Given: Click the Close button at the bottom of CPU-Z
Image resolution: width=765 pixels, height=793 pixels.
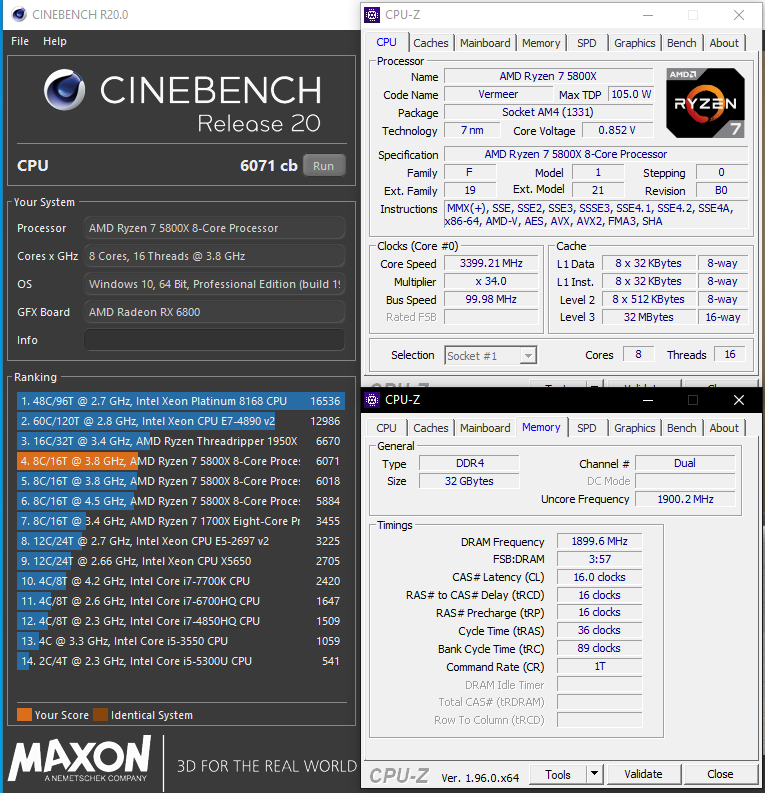Looking at the screenshot, I should (720, 774).
